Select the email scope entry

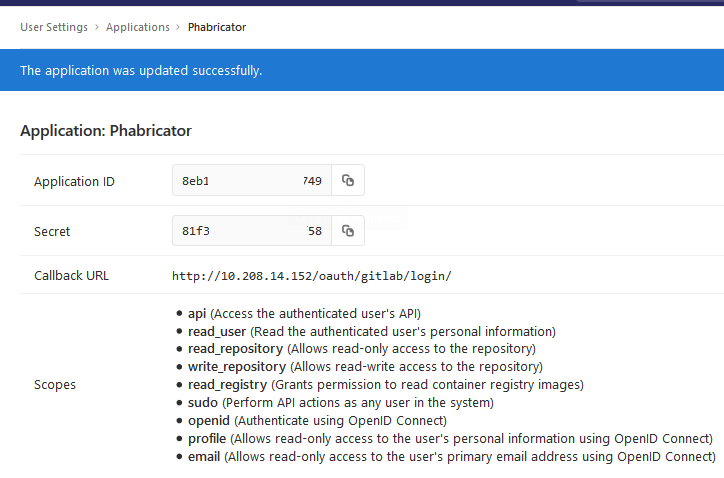click(452, 457)
